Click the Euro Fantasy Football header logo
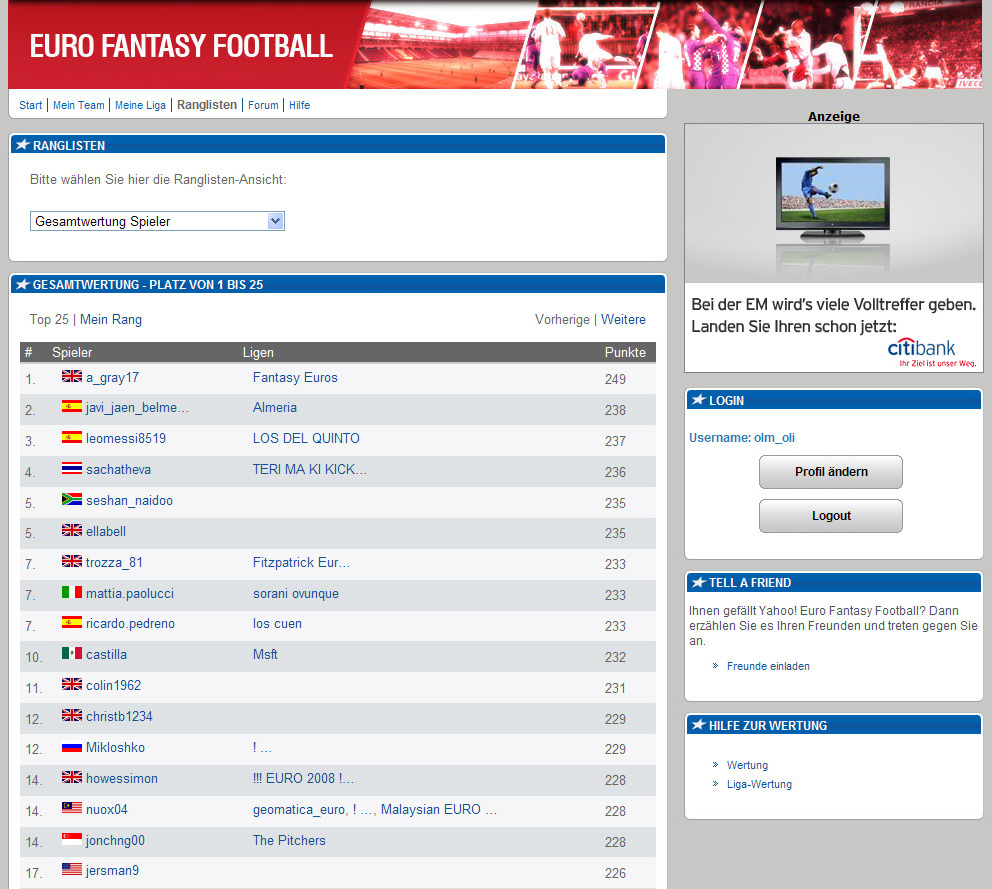The height and width of the screenshot is (889, 992). [x=181, y=46]
